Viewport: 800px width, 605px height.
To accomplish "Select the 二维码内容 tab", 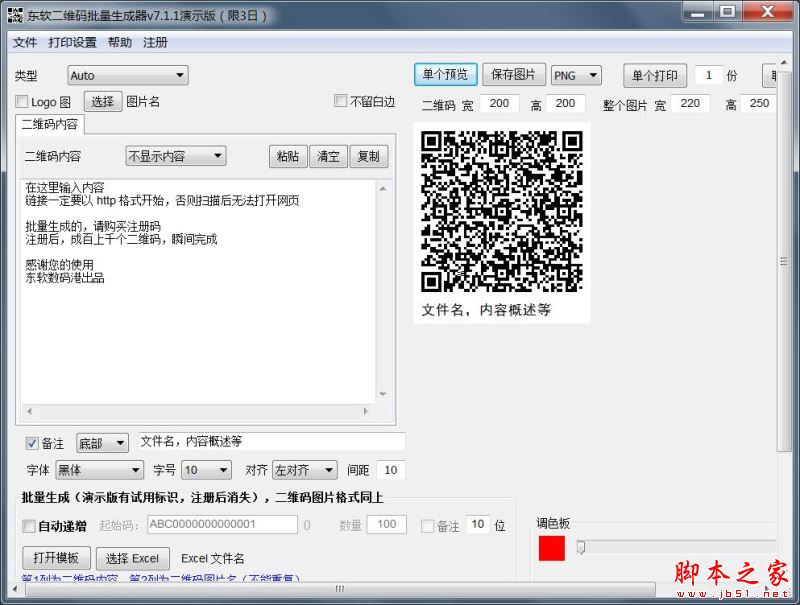I will 50,125.
